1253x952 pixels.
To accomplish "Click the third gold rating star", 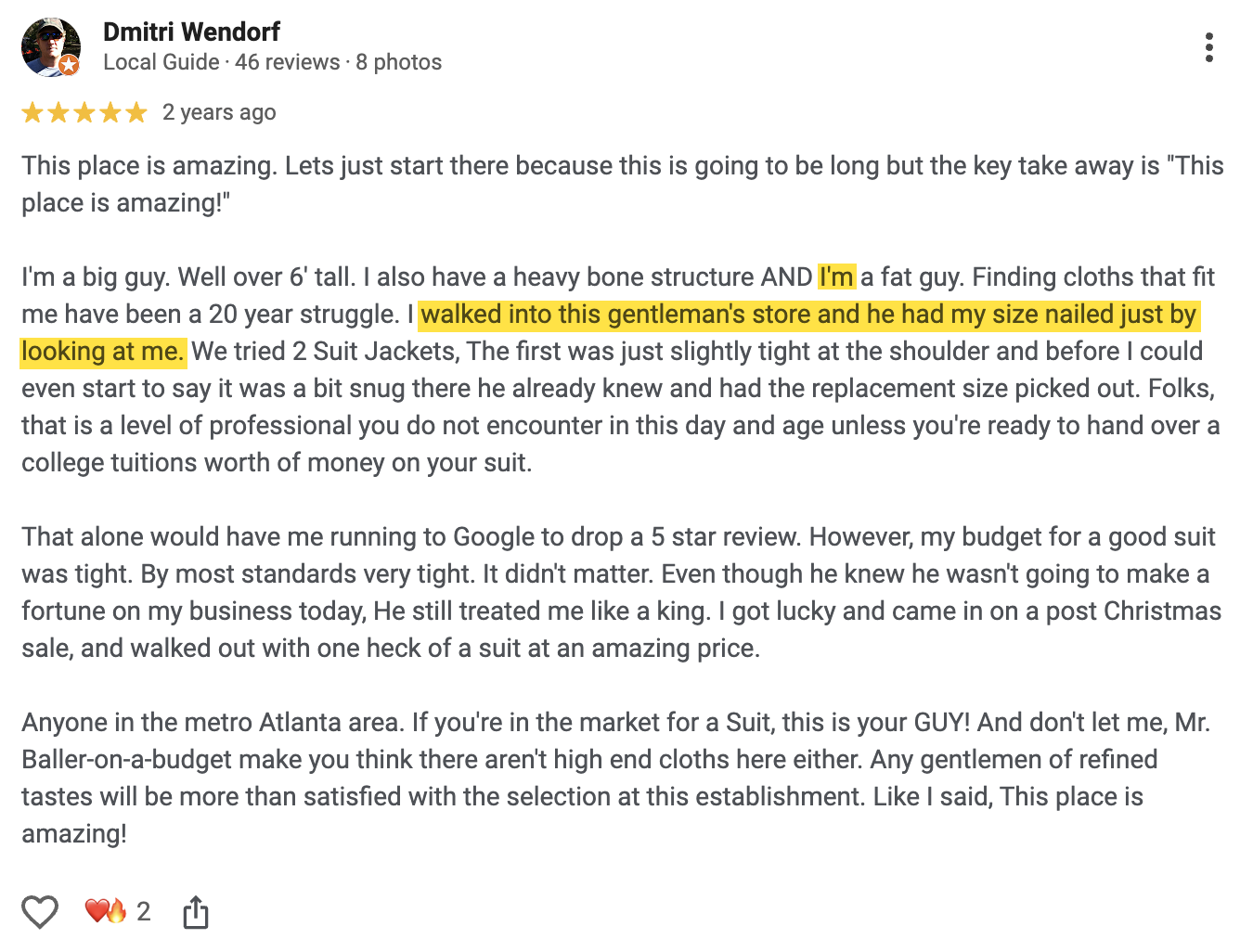I will (84, 113).
